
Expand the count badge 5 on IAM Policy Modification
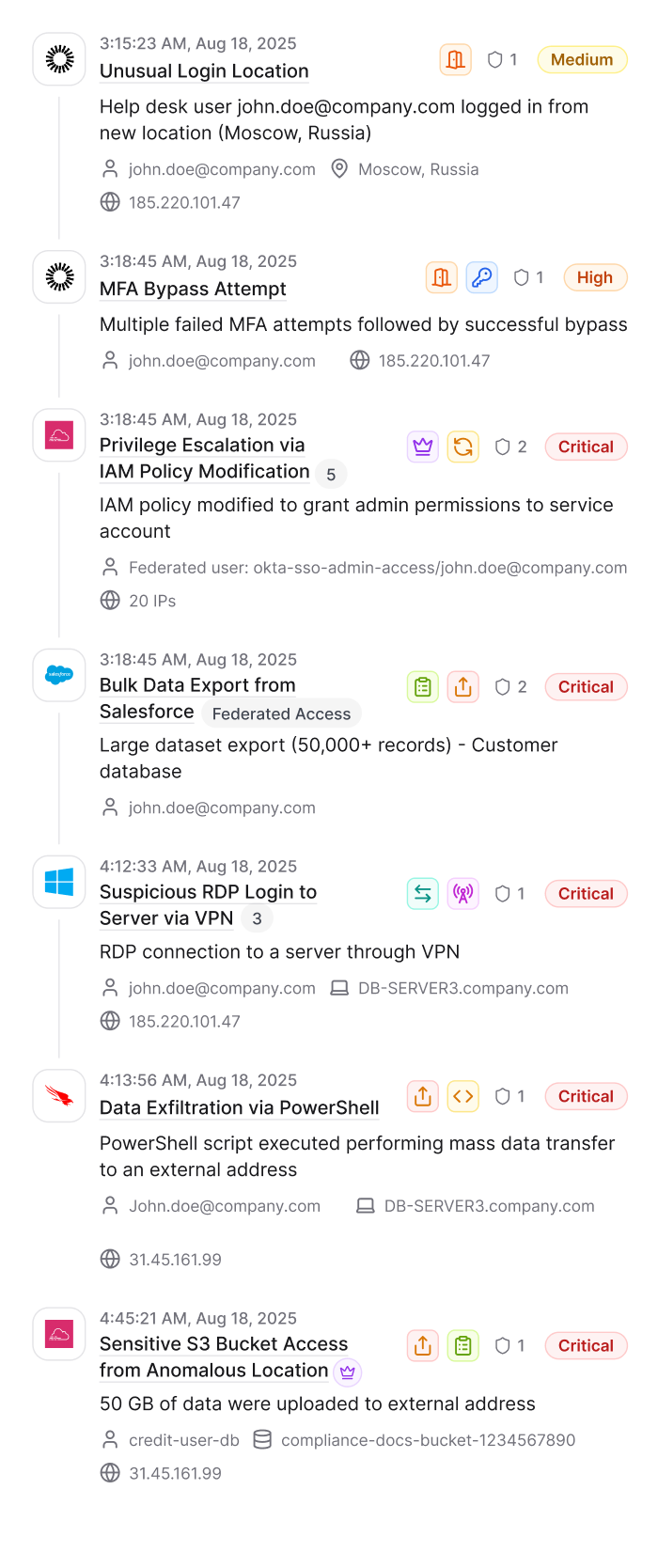(x=331, y=474)
